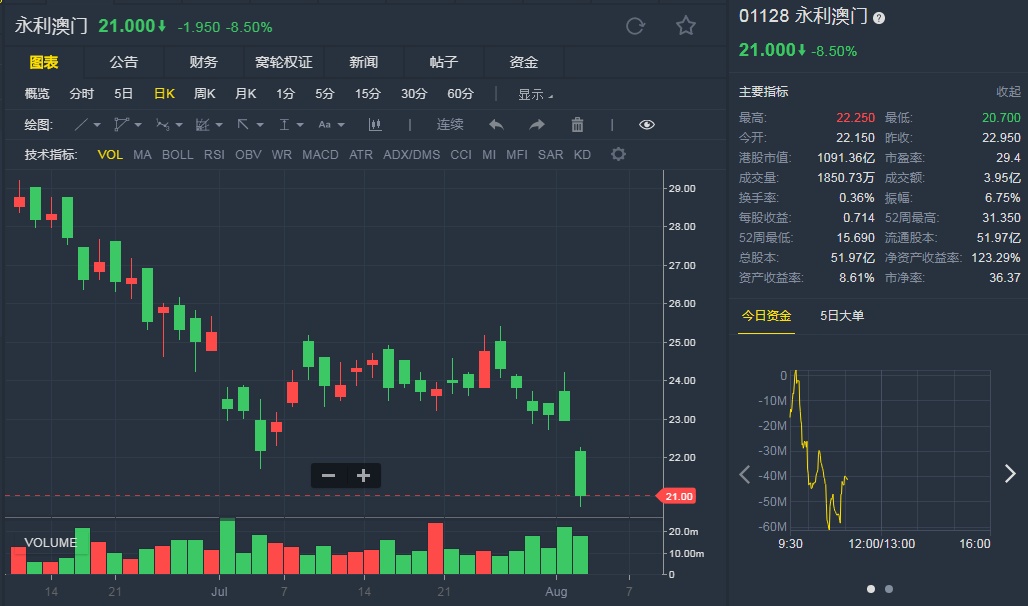Click the redo arrow in the drawing toolbar
The height and width of the screenshot is (606, 1028).
click(537, 124)
